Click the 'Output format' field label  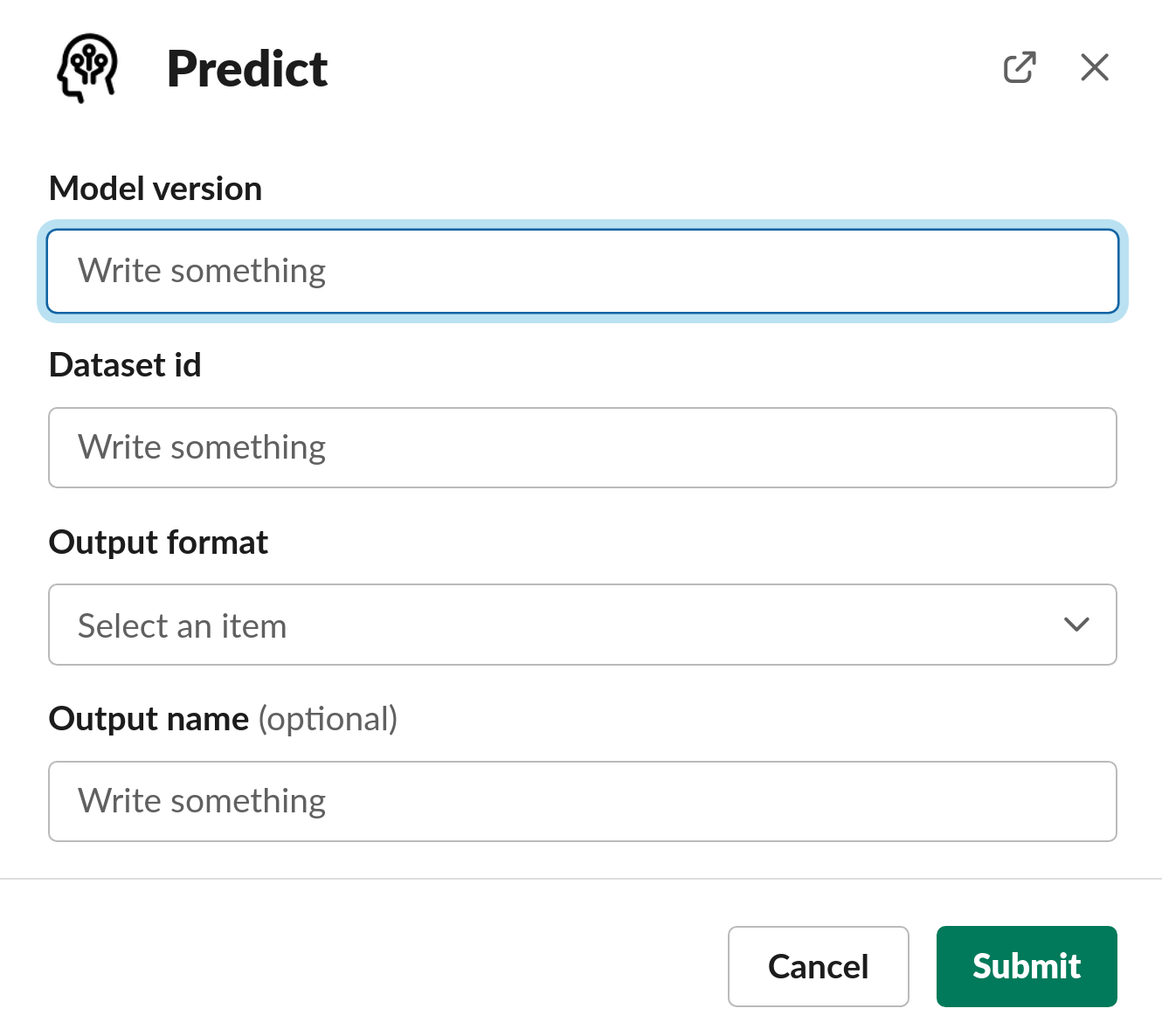(158, 542)
